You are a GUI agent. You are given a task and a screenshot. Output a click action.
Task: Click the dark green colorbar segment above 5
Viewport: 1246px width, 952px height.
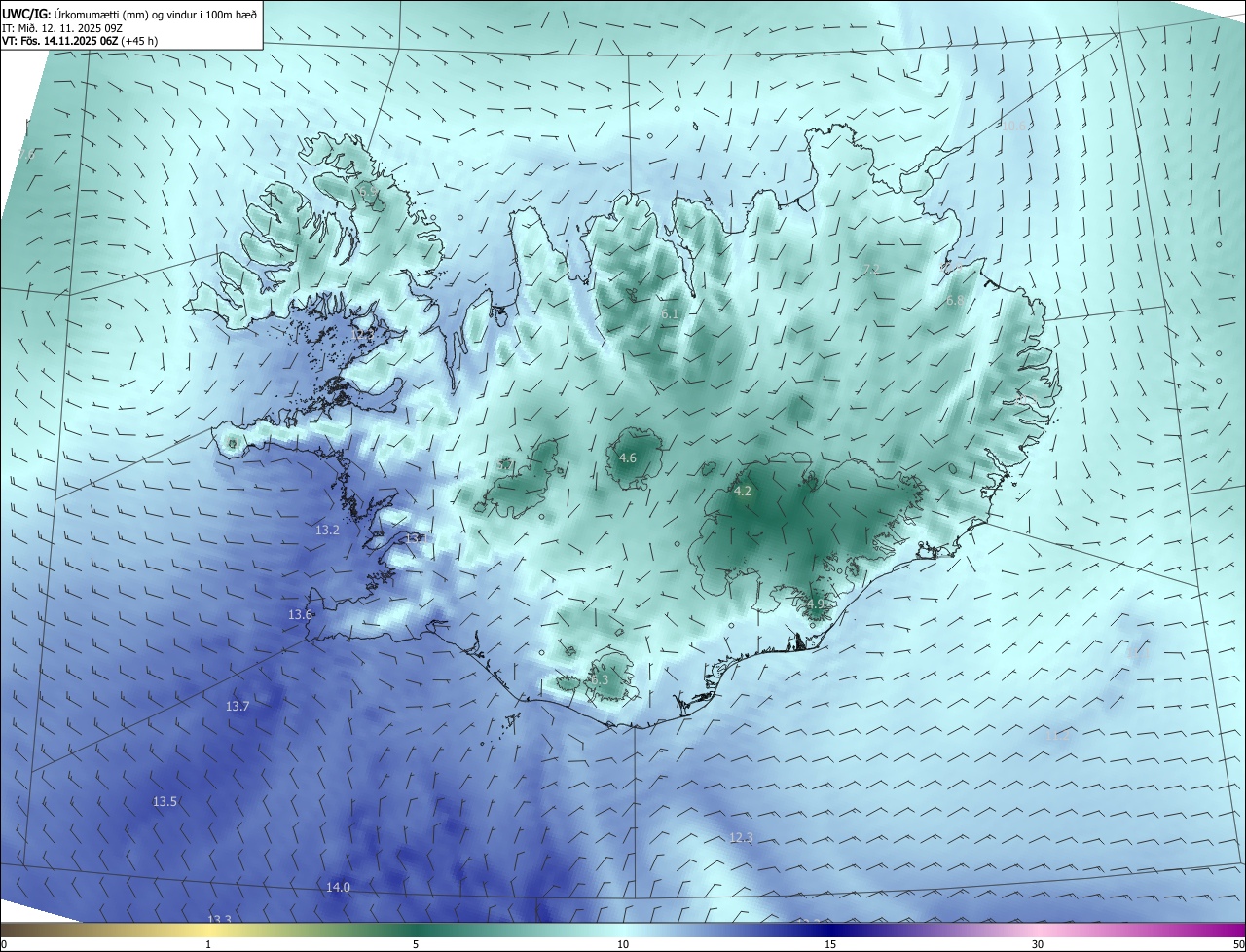[416, 931]
